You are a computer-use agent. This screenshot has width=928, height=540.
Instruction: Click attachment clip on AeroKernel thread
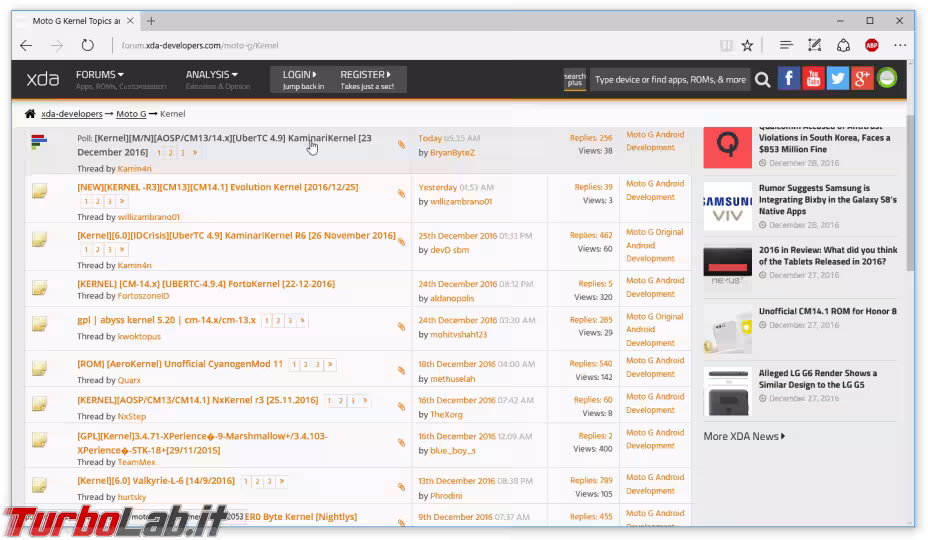click(401, 371)
